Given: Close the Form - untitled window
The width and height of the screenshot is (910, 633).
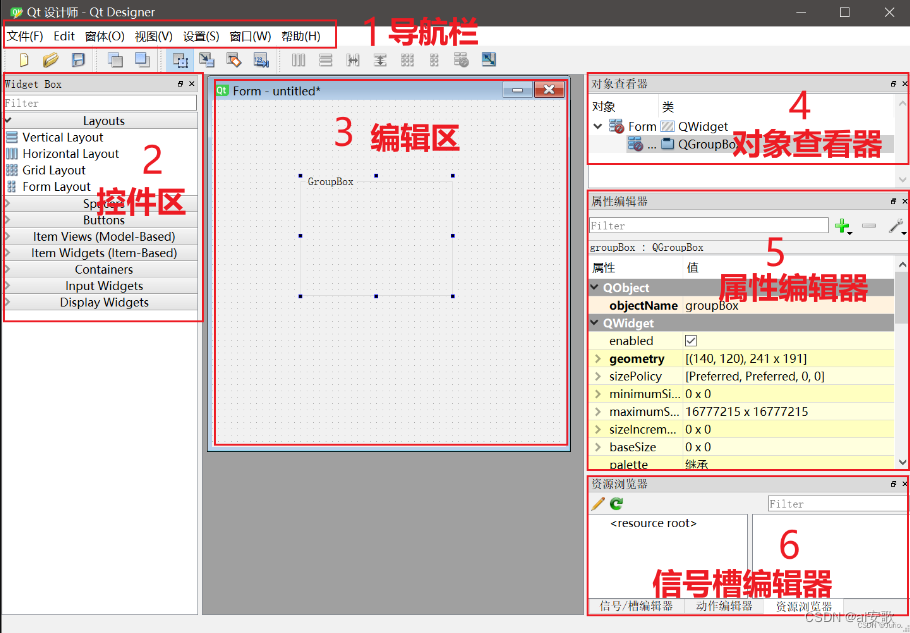Looking at the screenshot, I should (548, 90).
